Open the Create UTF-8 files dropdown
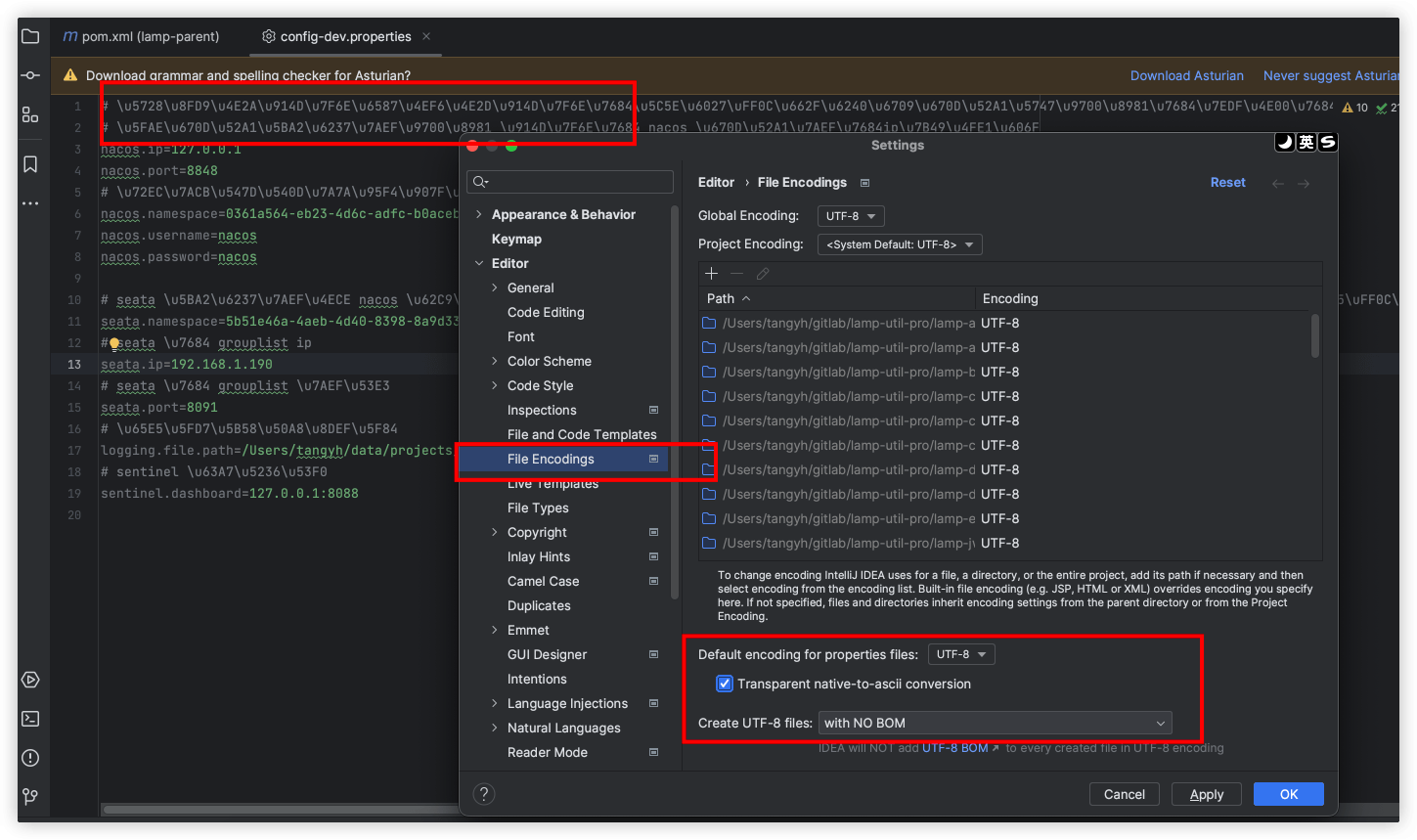Viewport: 1417px width, 840px height. point(995,723)
